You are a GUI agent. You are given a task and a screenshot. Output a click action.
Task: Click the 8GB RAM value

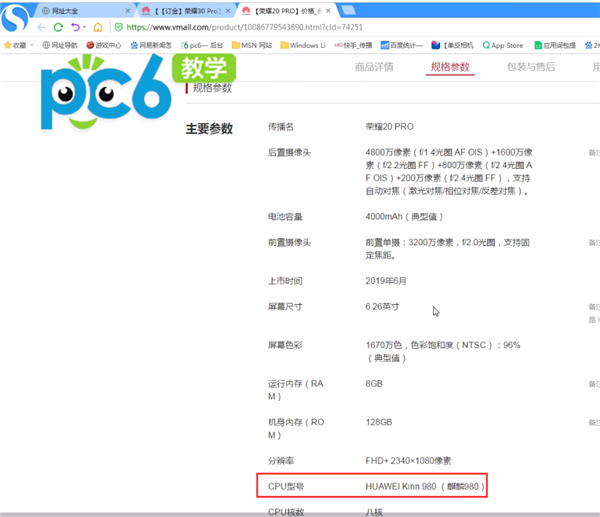click(x=374, y=383)
